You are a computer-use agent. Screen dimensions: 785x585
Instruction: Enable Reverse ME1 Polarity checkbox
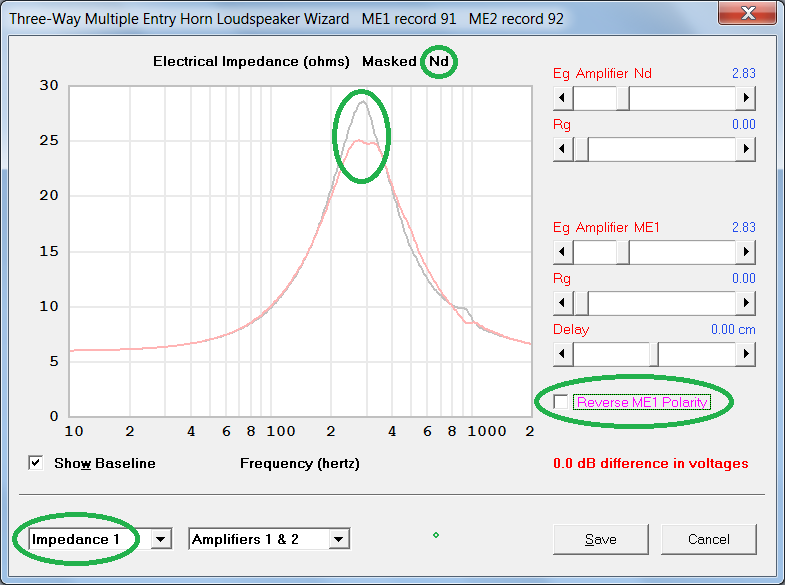coord(561,402)
